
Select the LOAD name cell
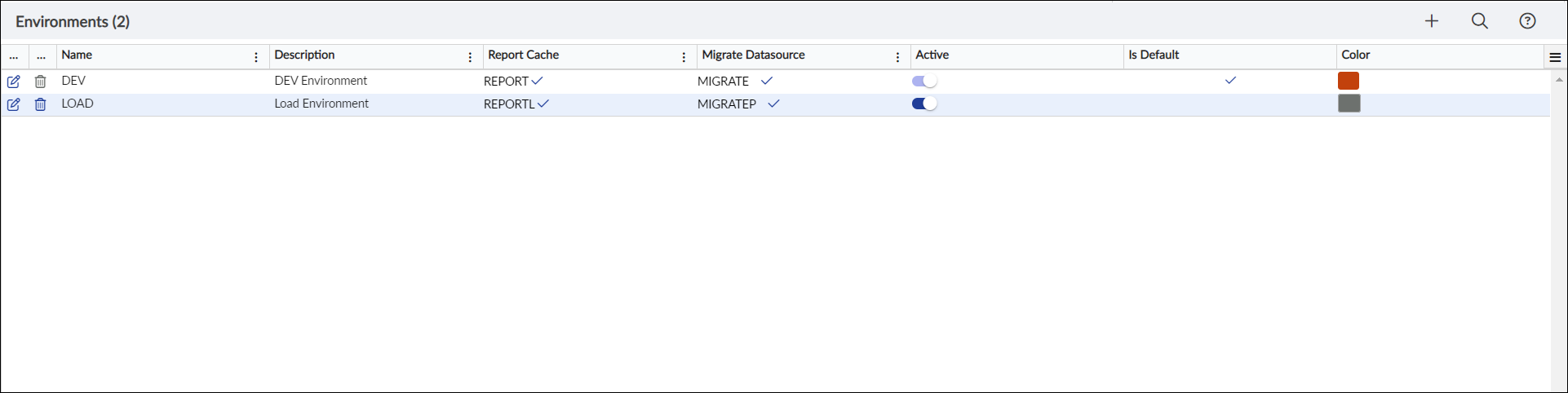tap(78, 104)
